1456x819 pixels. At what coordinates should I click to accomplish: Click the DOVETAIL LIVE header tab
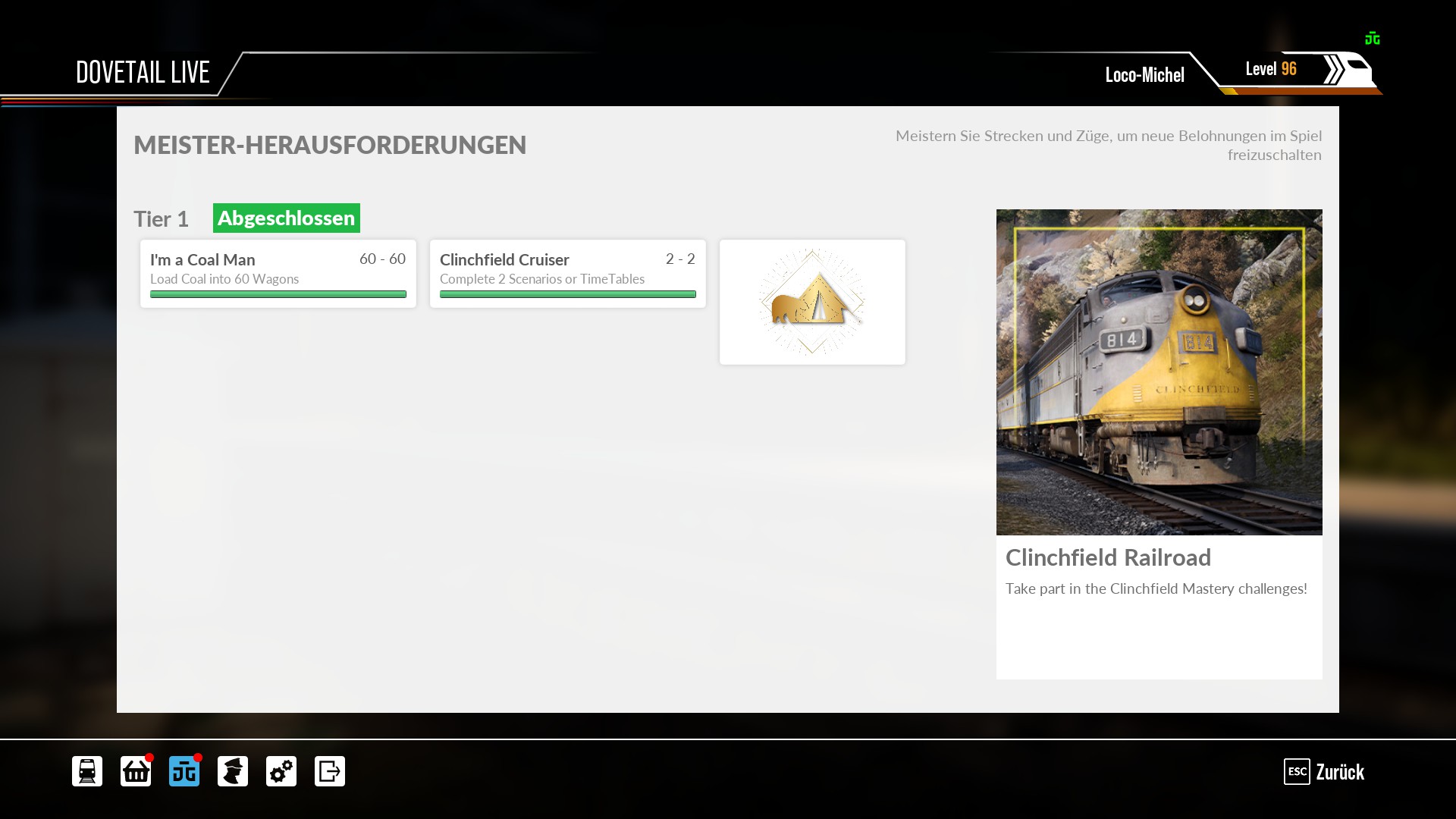[x=143, y=73]
